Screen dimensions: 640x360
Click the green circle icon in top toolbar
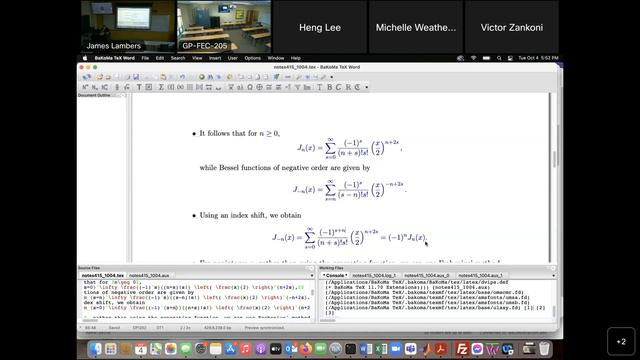202,77
